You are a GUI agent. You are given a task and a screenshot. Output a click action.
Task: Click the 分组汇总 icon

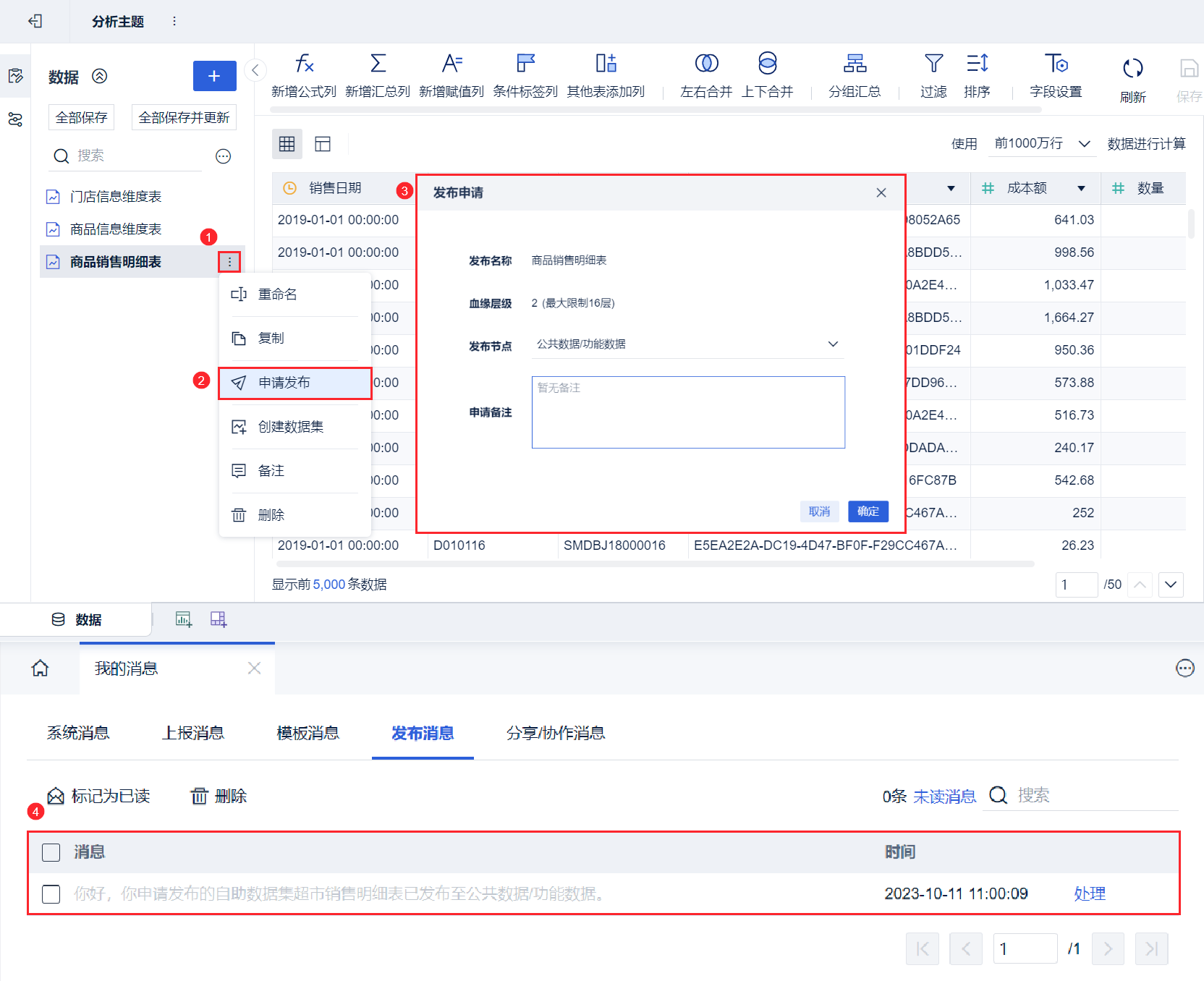pyautogui.click(x=855, y=64)
